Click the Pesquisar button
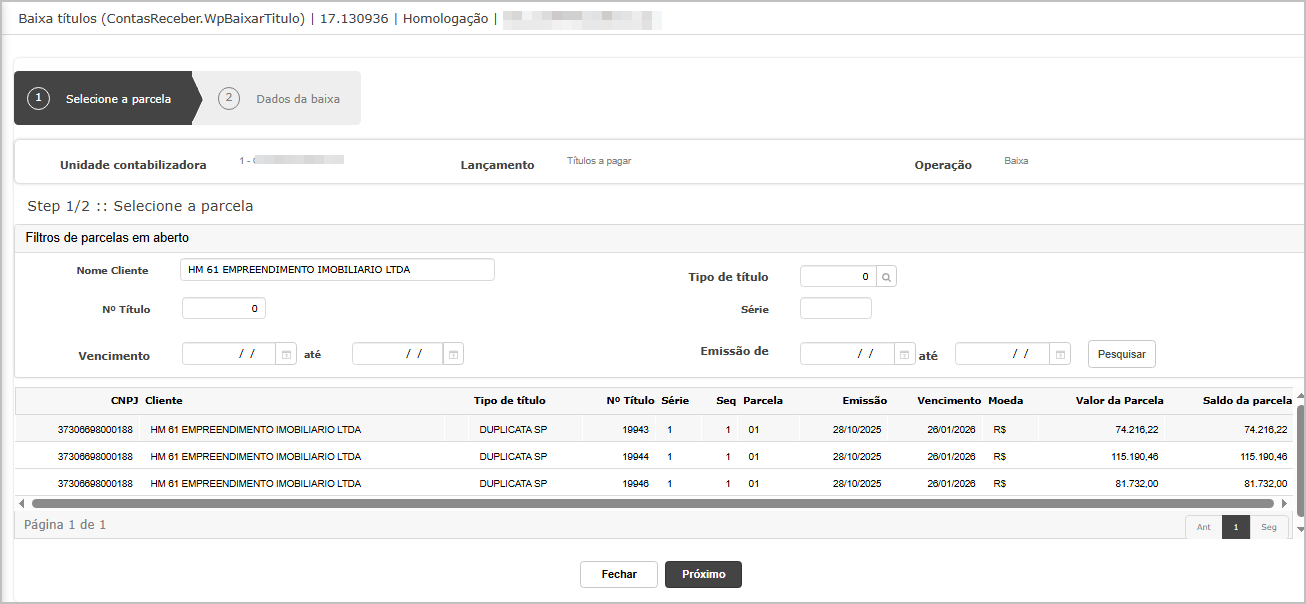The image size is (1306, 604). tap(1121, 354)
